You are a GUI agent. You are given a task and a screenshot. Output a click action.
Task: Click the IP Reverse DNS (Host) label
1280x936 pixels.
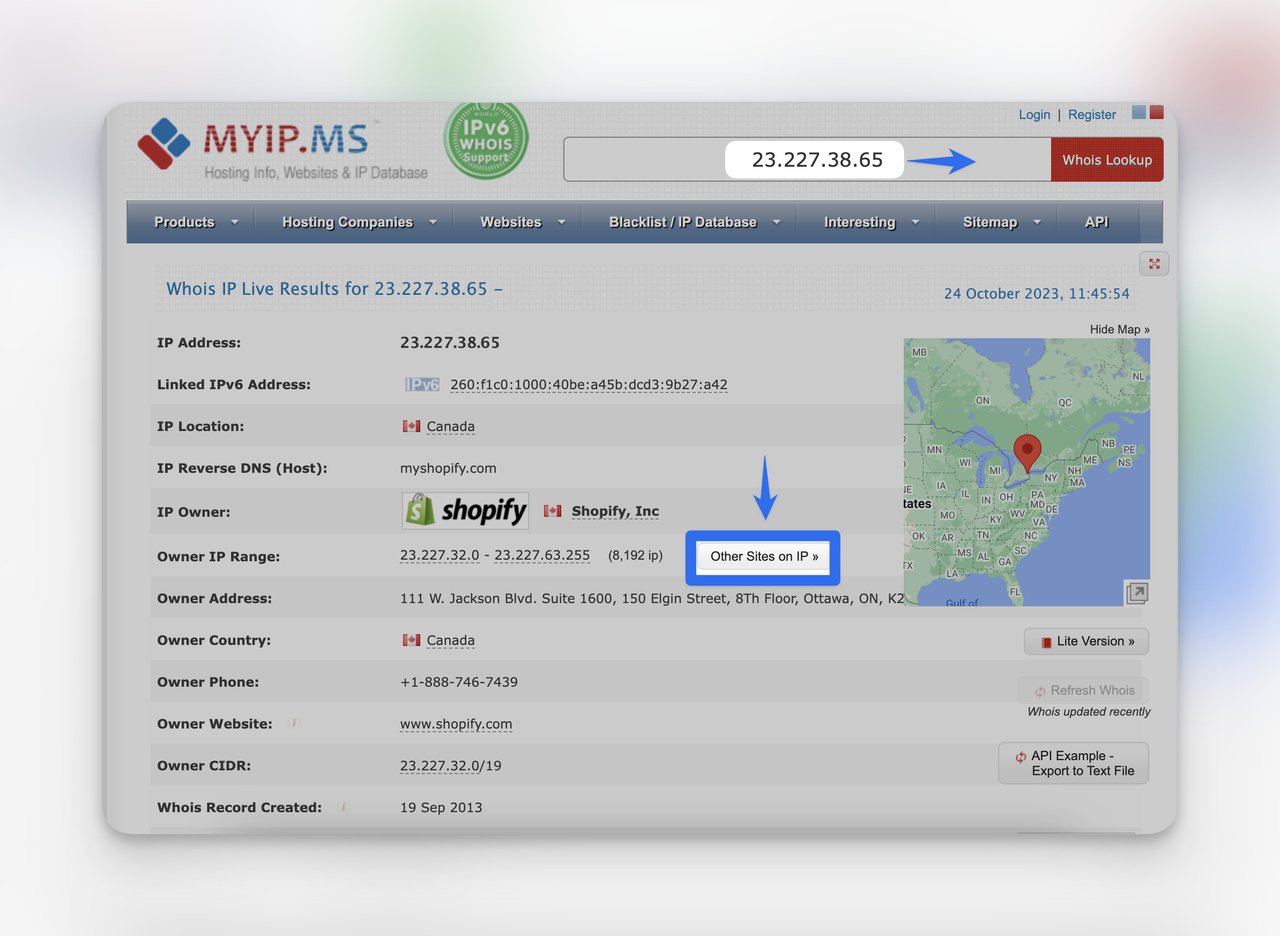coord(242,468)
